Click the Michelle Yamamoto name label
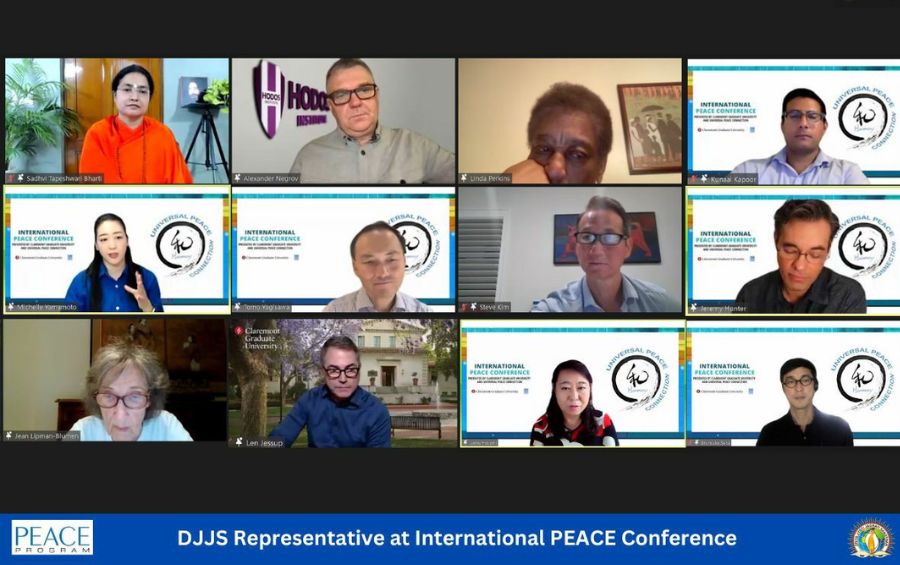The height and width of the screenshot is (565, 900). tap(50, 307)
